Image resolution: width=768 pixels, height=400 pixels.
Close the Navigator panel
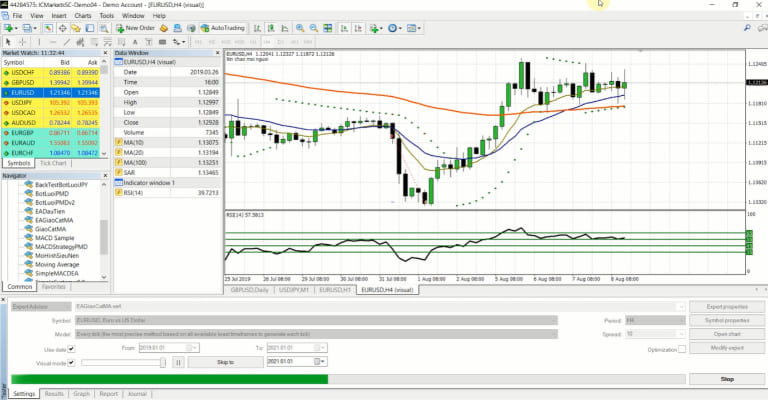105,175
